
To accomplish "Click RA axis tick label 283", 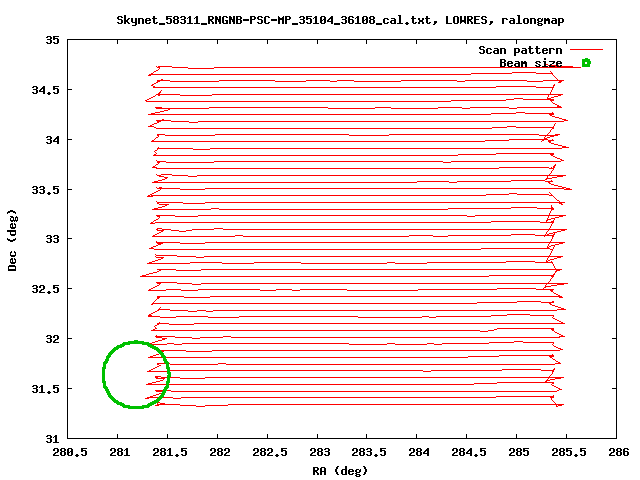I will 320,452.
